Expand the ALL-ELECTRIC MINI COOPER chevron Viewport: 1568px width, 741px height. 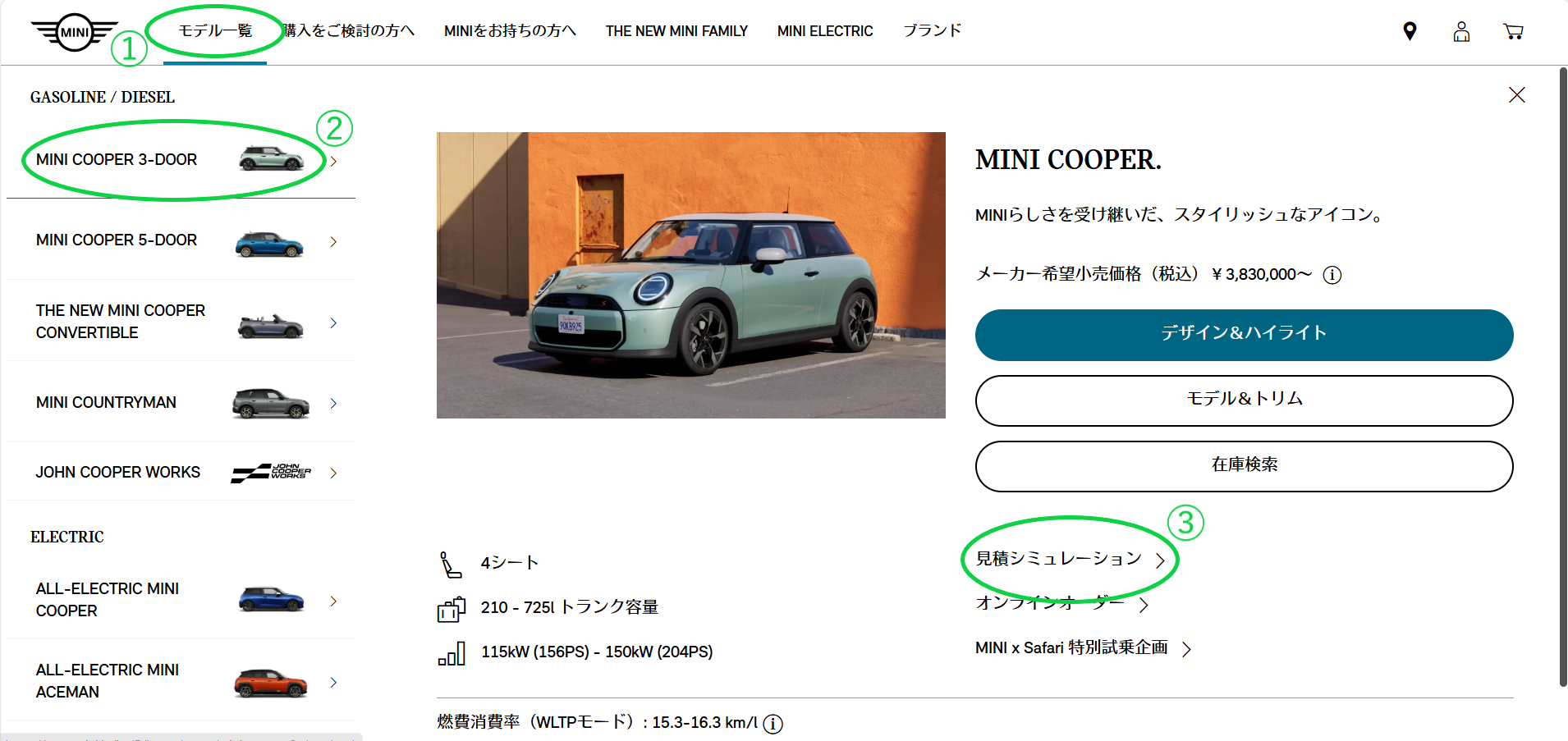tap(333, 601)
